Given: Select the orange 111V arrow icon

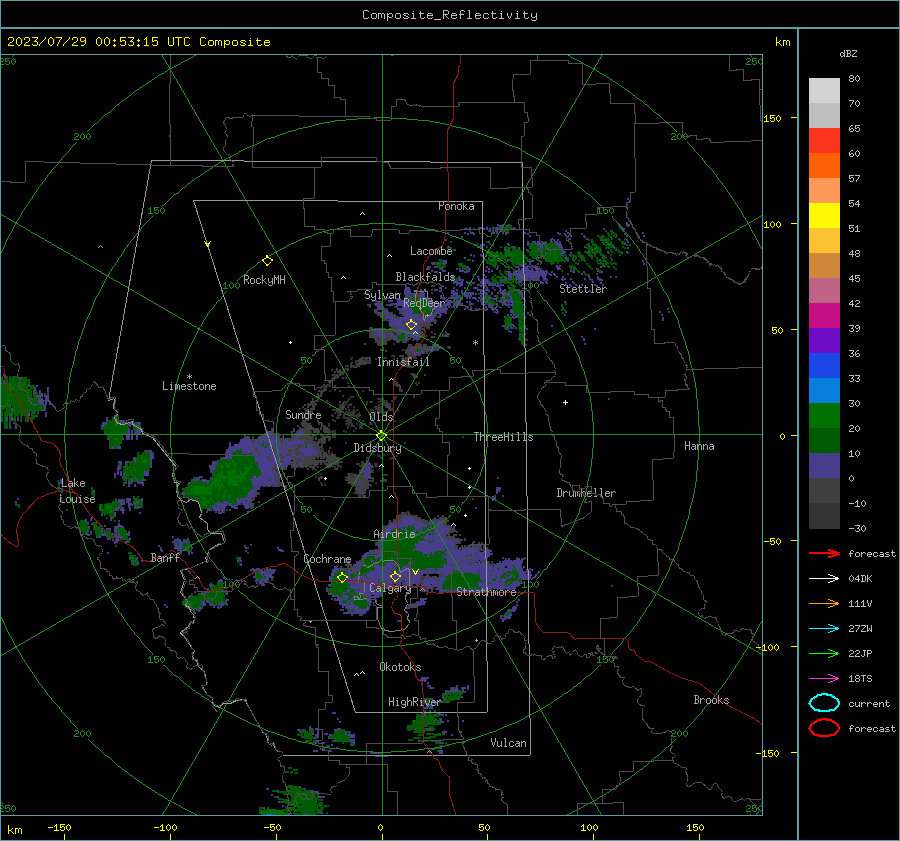Looking at the screenshot, I should pyautogui.click(x=824, y=603).
